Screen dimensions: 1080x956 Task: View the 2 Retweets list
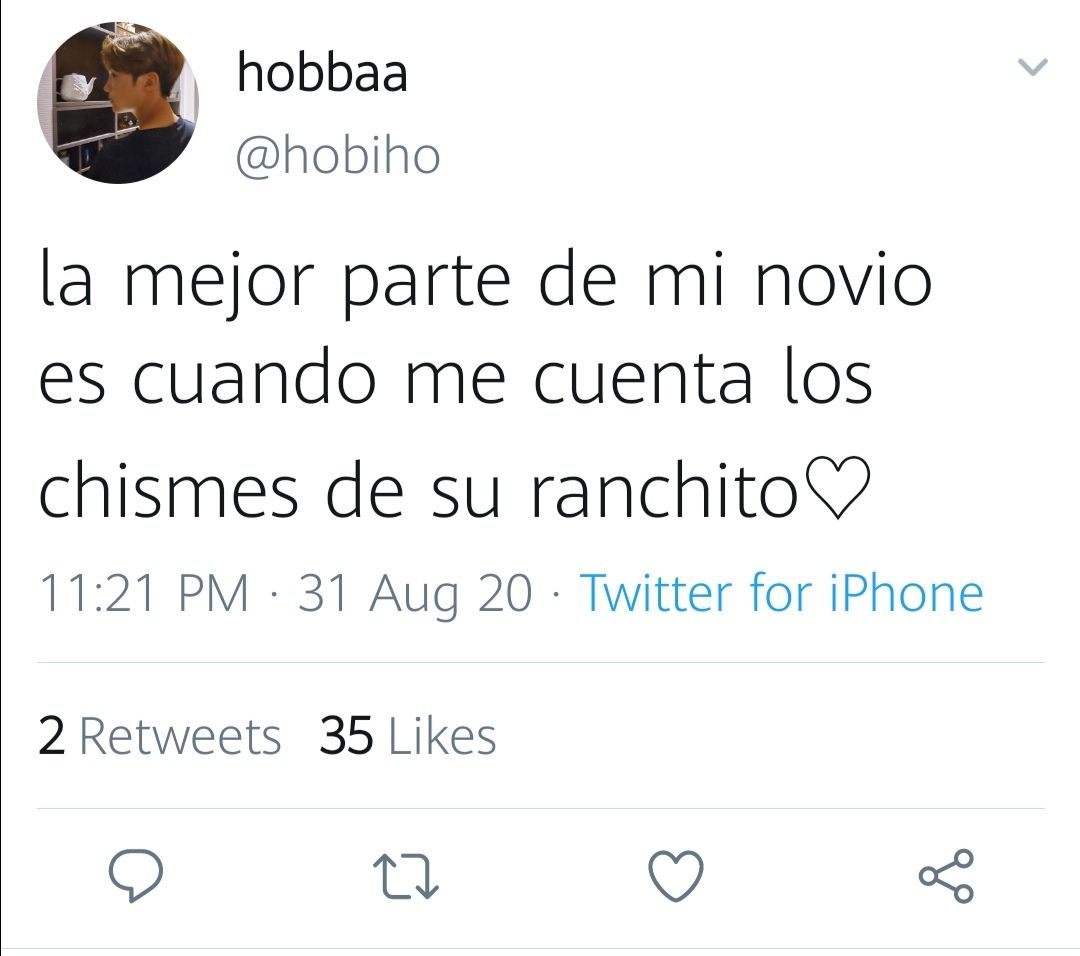click(x=160, y=736)
